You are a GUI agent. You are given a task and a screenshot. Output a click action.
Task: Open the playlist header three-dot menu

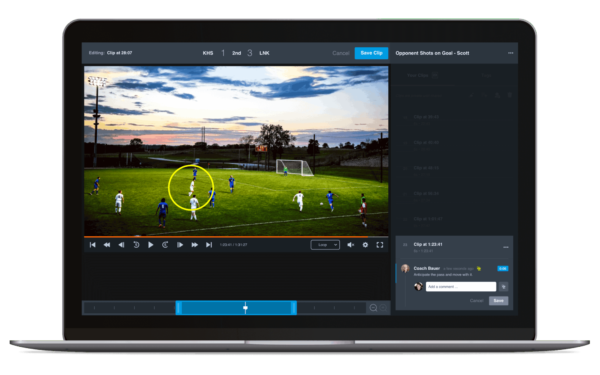coord(510,53)
